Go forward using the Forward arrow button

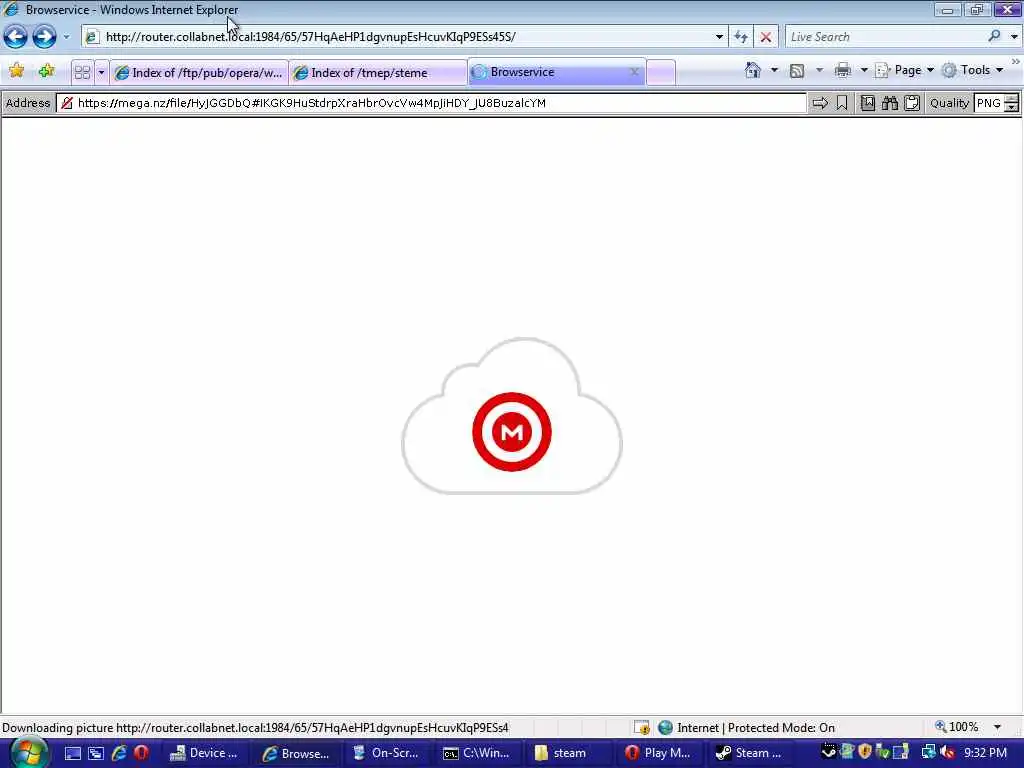click(x=44, y=37)
